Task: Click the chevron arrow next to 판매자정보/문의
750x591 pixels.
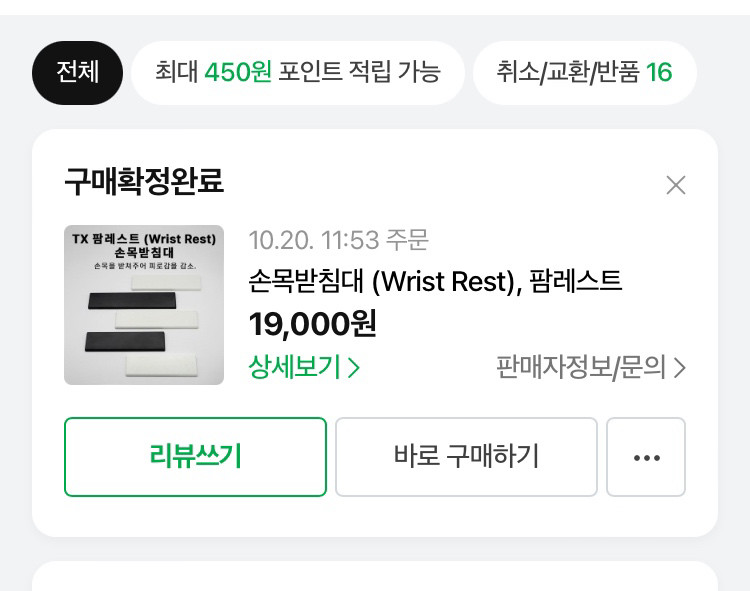Action: tap(680, 368)
